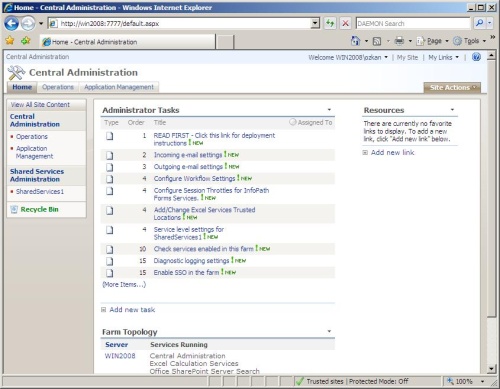Open Resources web part menu arrow
Screen dimensions: 500x389
click(452, 110)
